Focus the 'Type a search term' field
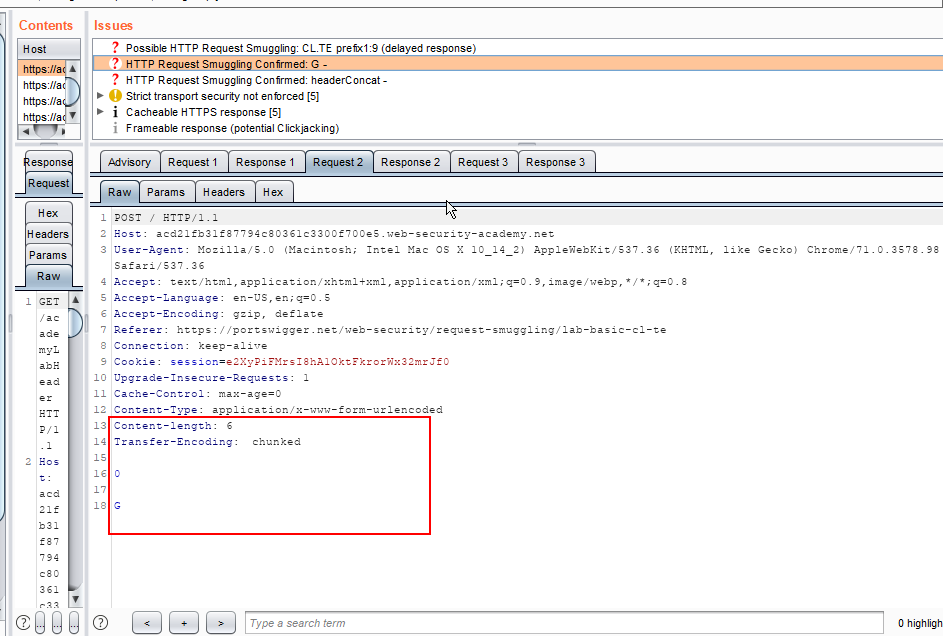This screenshot has width=943, height=636. [564, 623]
